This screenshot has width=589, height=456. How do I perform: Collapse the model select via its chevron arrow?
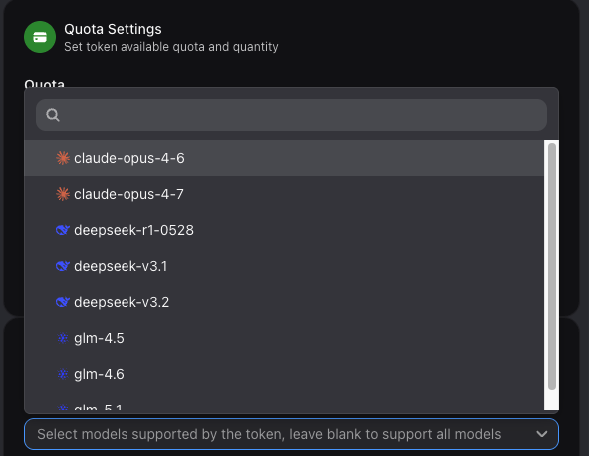click(541, 434)
